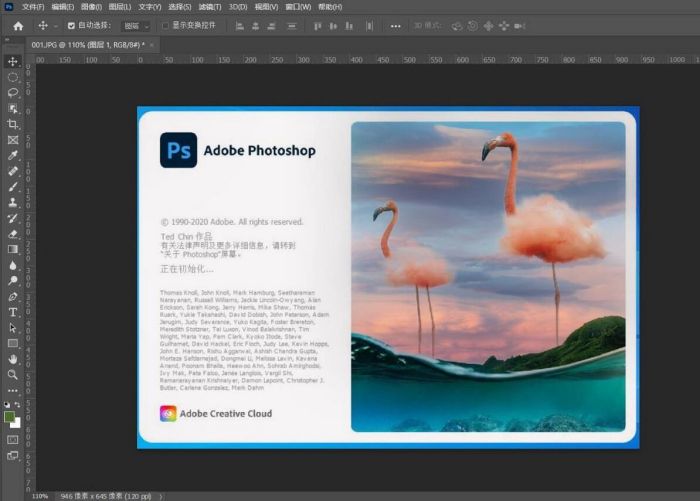
Task: Click the 110% zoom level field
Action: (40, 495)
